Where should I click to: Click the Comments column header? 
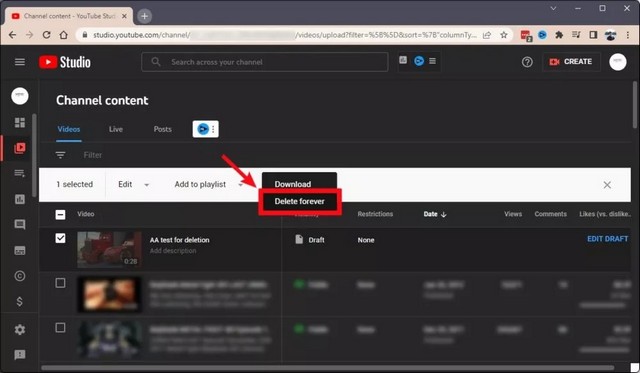551,214
